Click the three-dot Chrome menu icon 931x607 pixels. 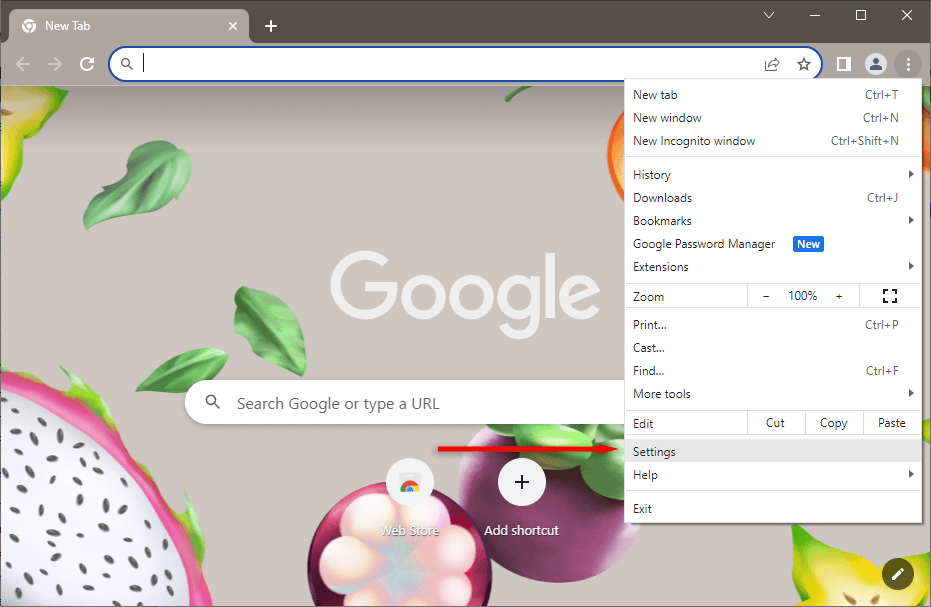point(908,64)
